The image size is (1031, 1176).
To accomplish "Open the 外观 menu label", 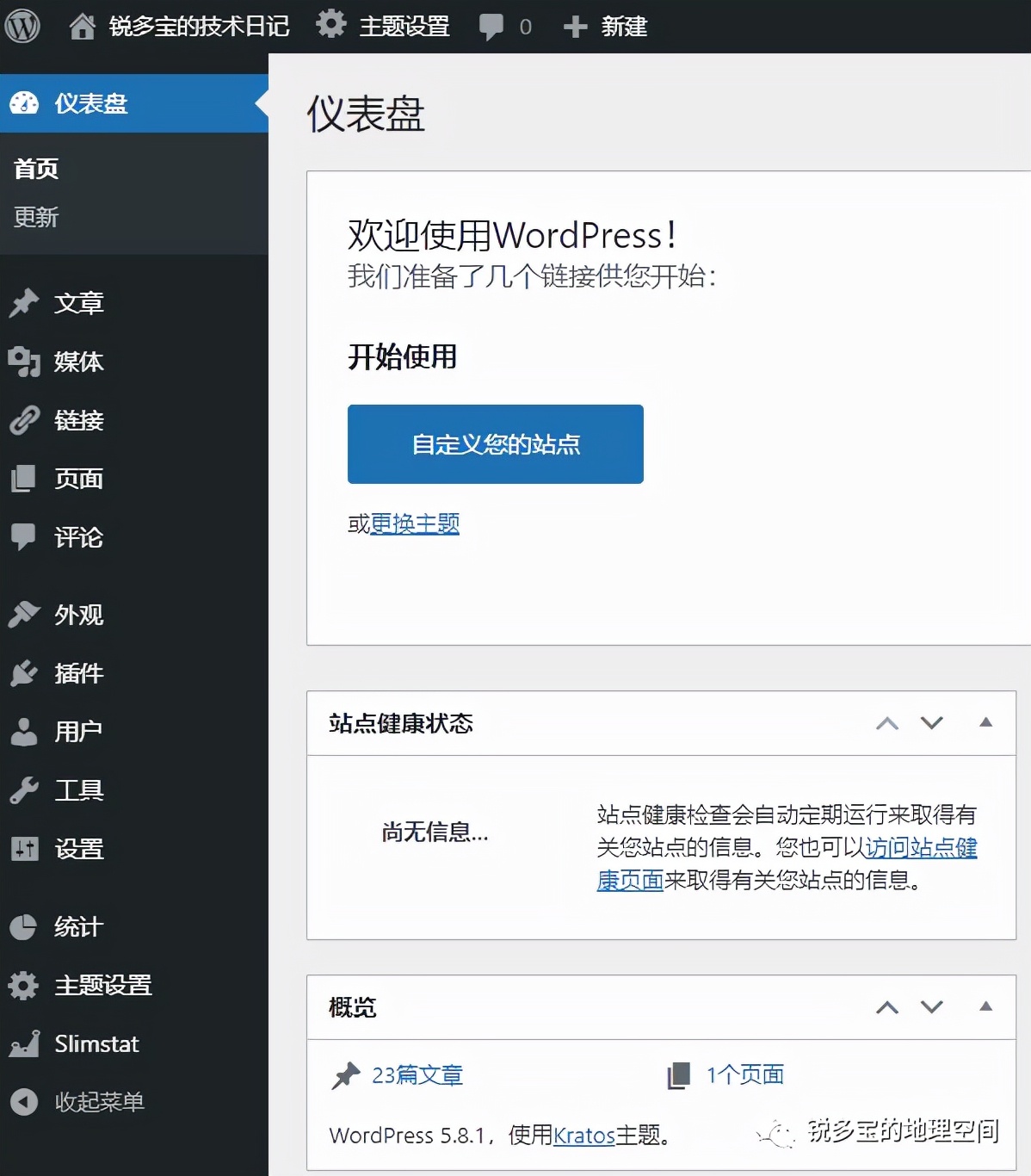I will (79, 615).
